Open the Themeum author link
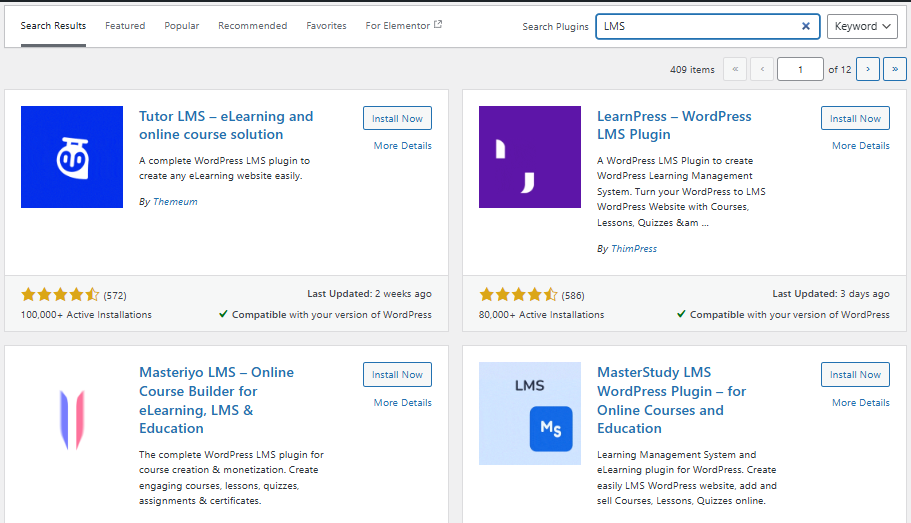 click(175, 202)
